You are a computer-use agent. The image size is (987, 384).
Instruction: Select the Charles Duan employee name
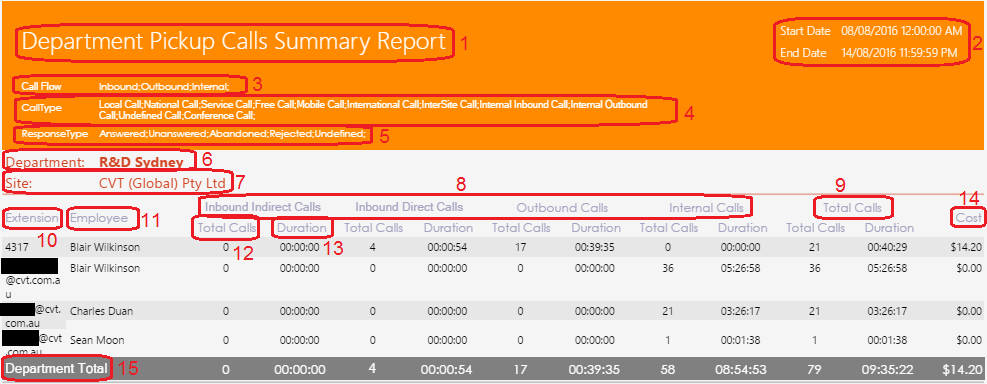101,311
